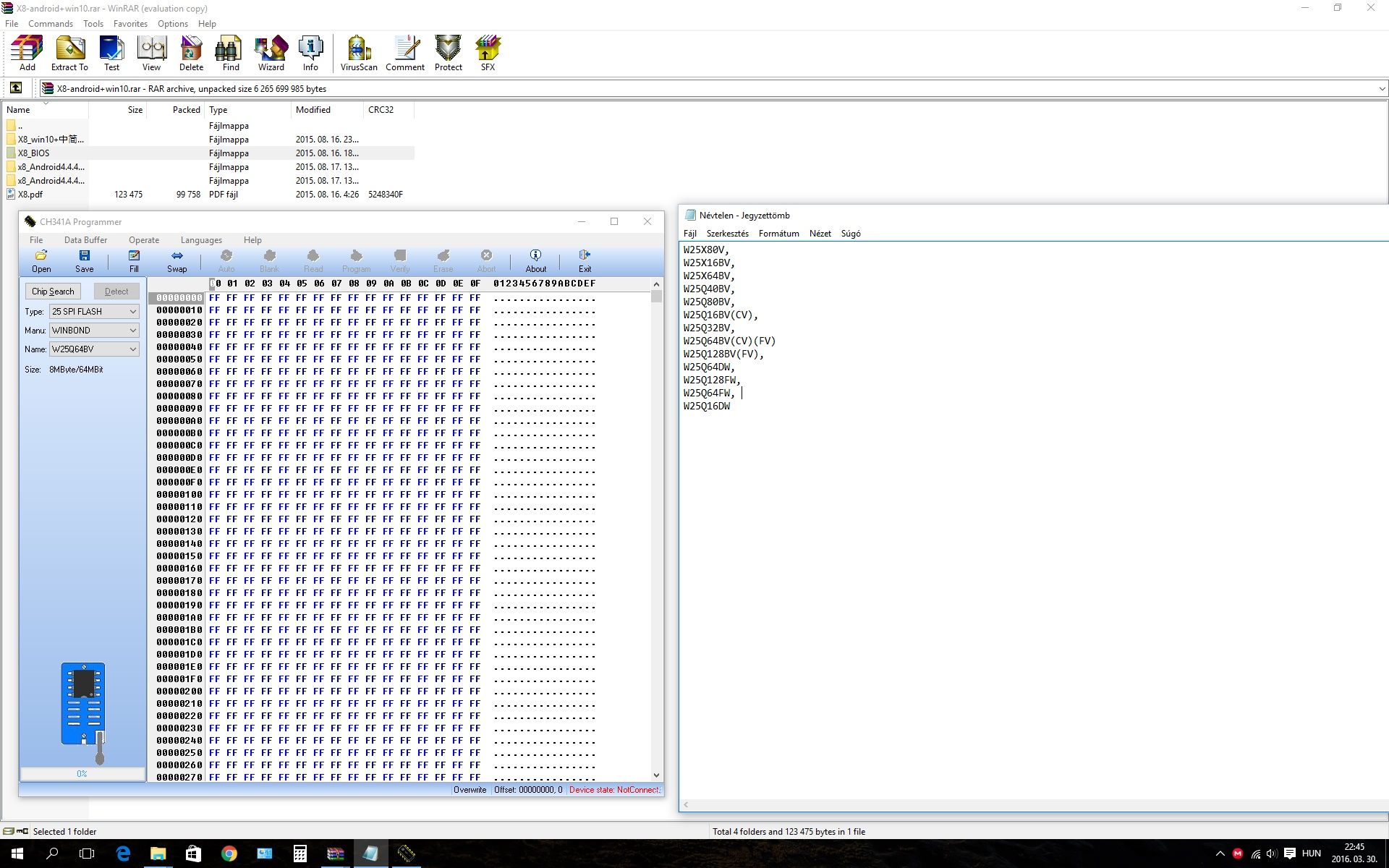
Task: Click the Notepad horizontal scroll left arrow
Action: tap(686, 805)
